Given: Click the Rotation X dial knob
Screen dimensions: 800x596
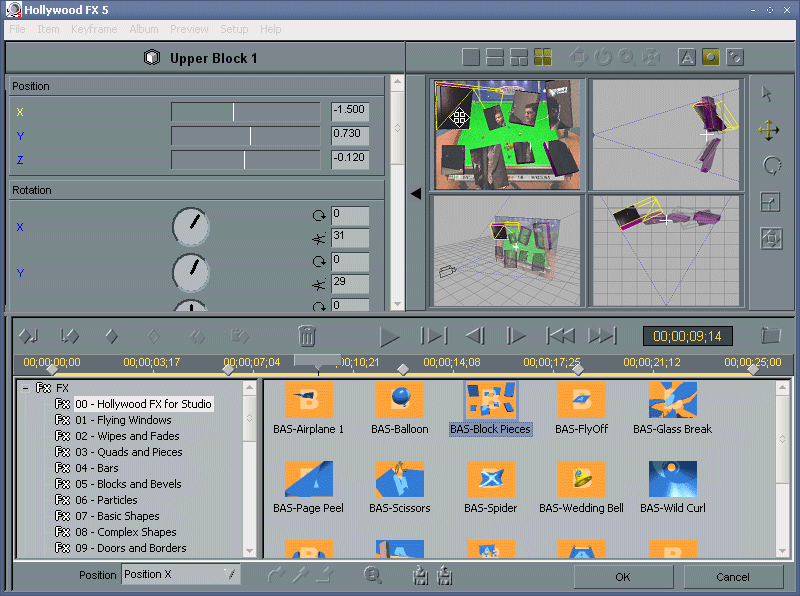Looking at the screenshot, I should [191, 227].
